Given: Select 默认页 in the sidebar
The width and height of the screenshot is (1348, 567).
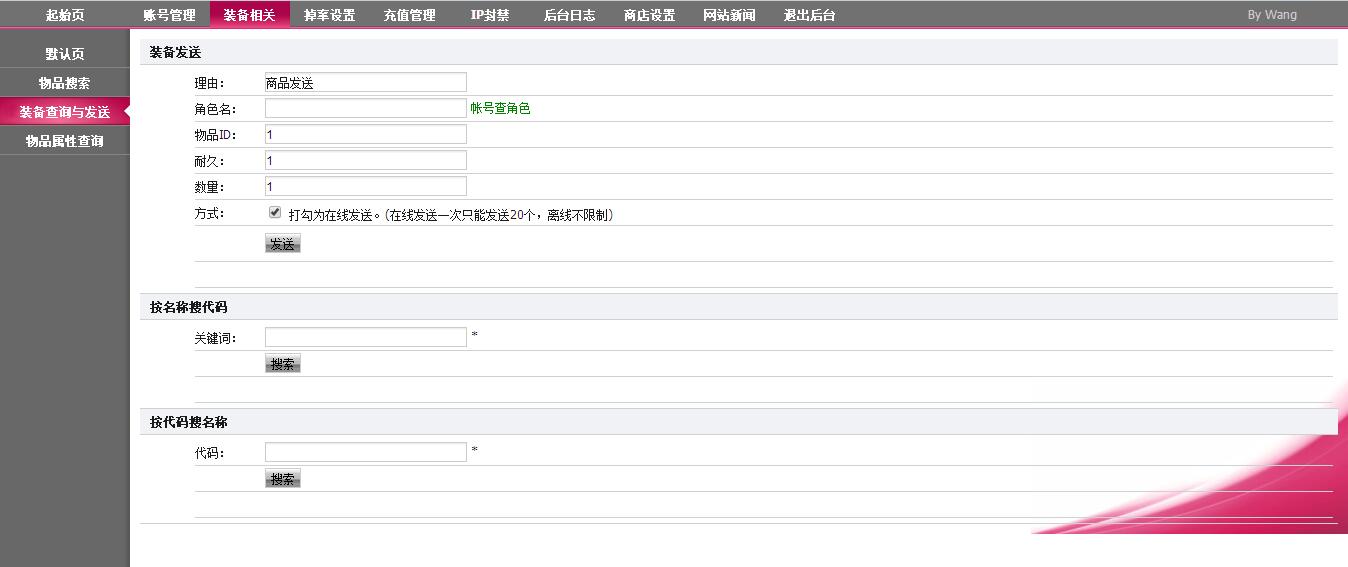Looking at the screenshot, I should pyautogui.click(x=65, y=54).
